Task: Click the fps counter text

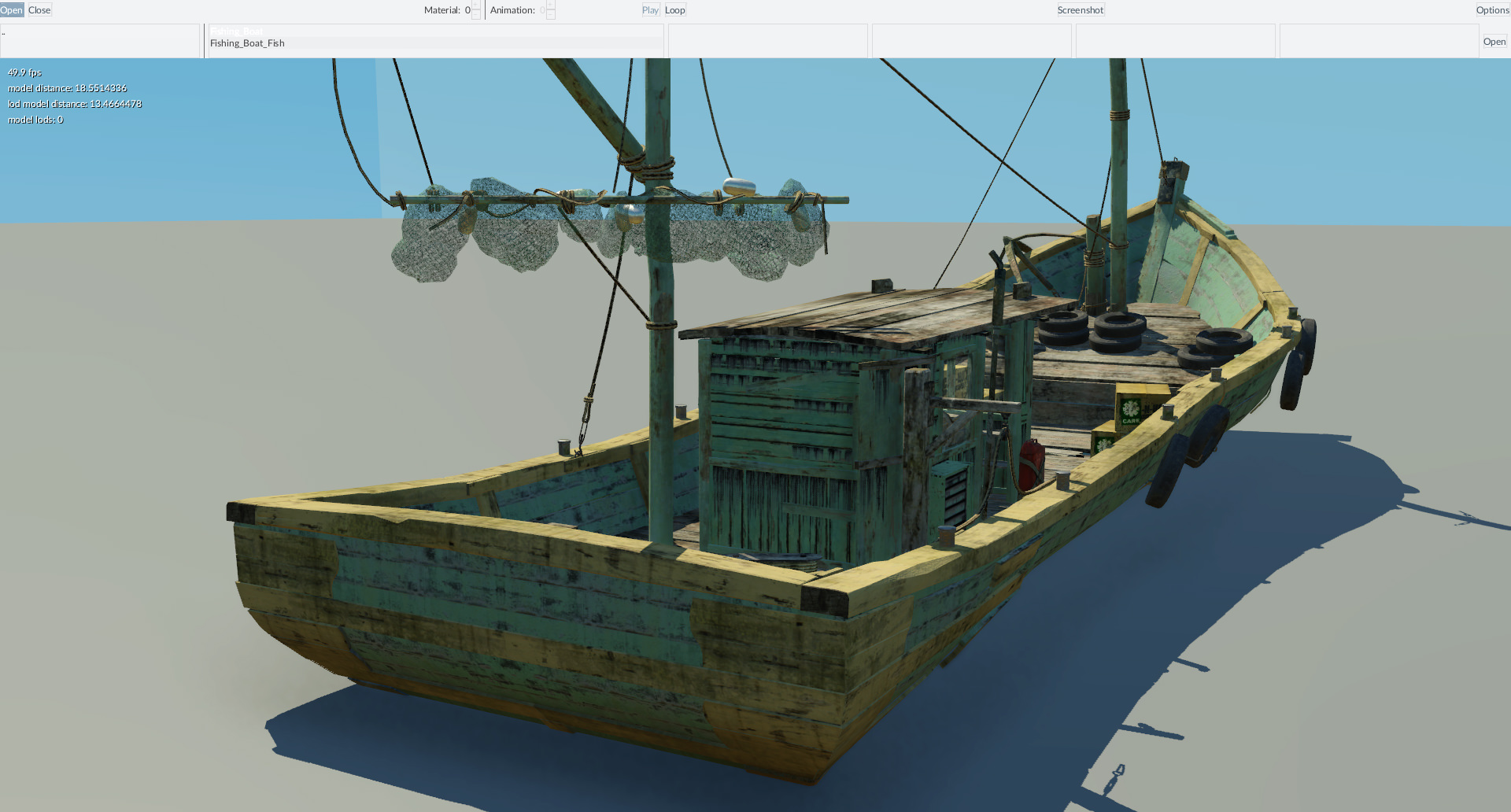Action: [x=24, y=72]
